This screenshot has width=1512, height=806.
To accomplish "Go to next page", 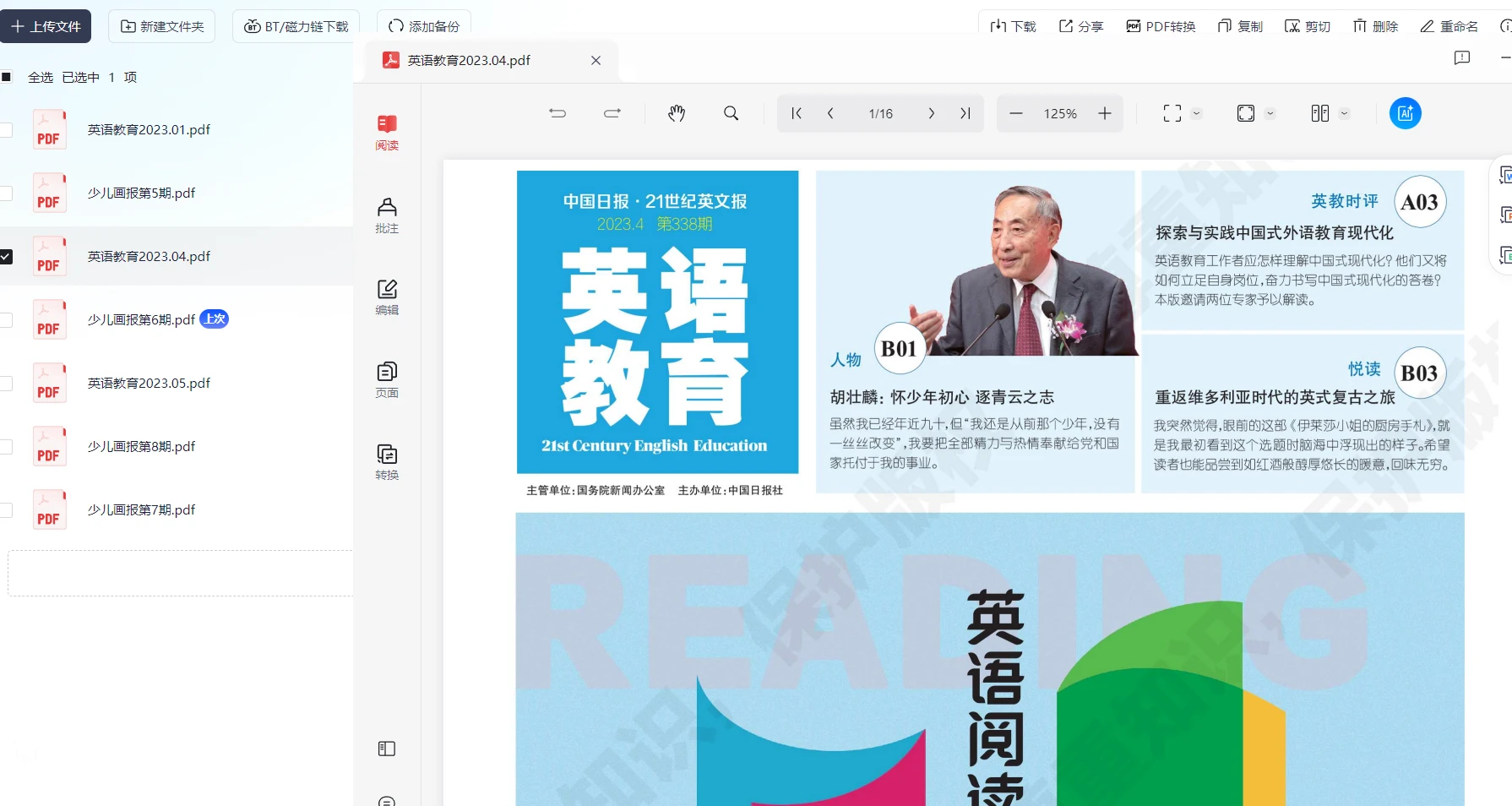I will point(931,113).
